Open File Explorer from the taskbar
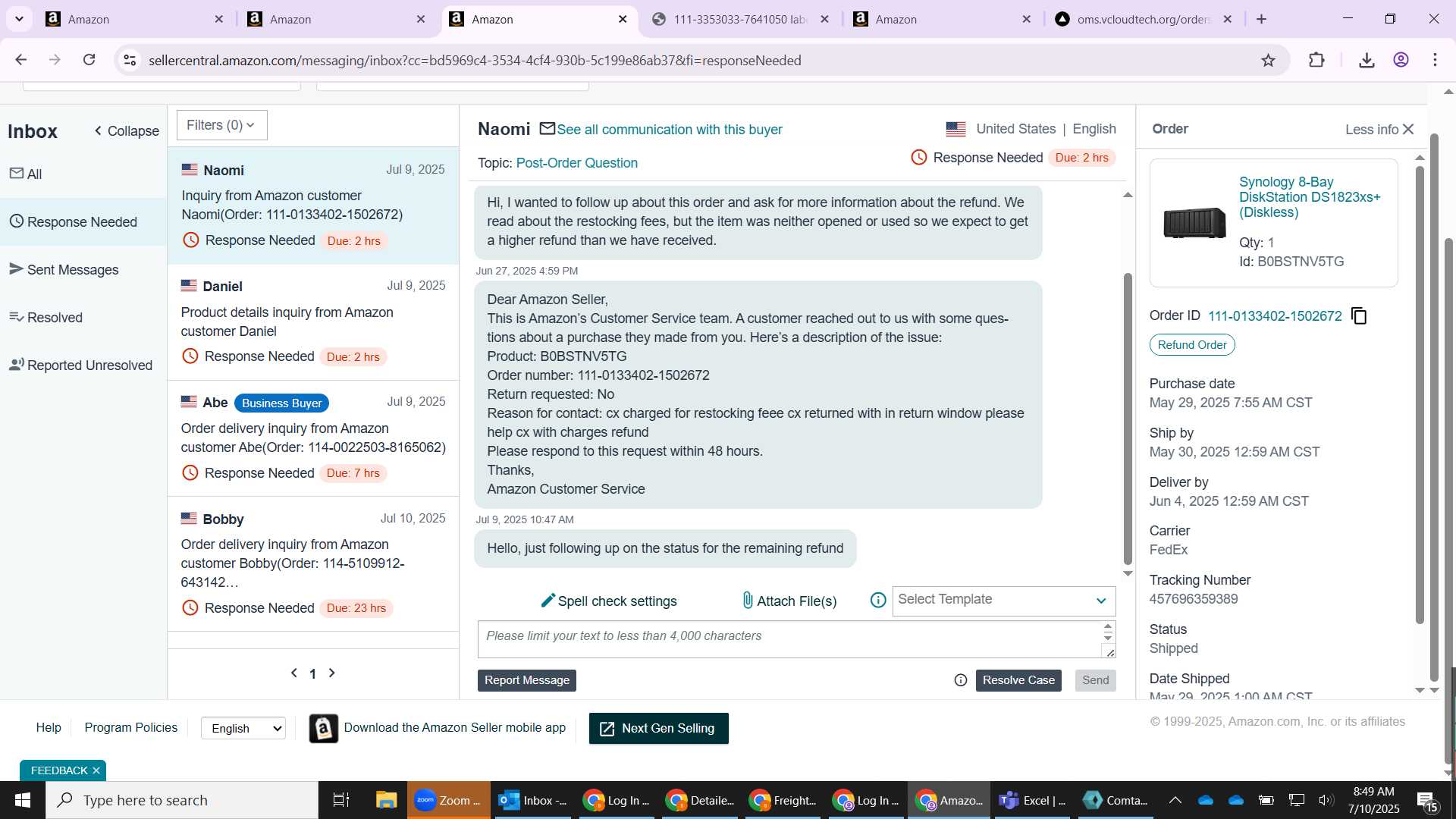 [386, 800]
